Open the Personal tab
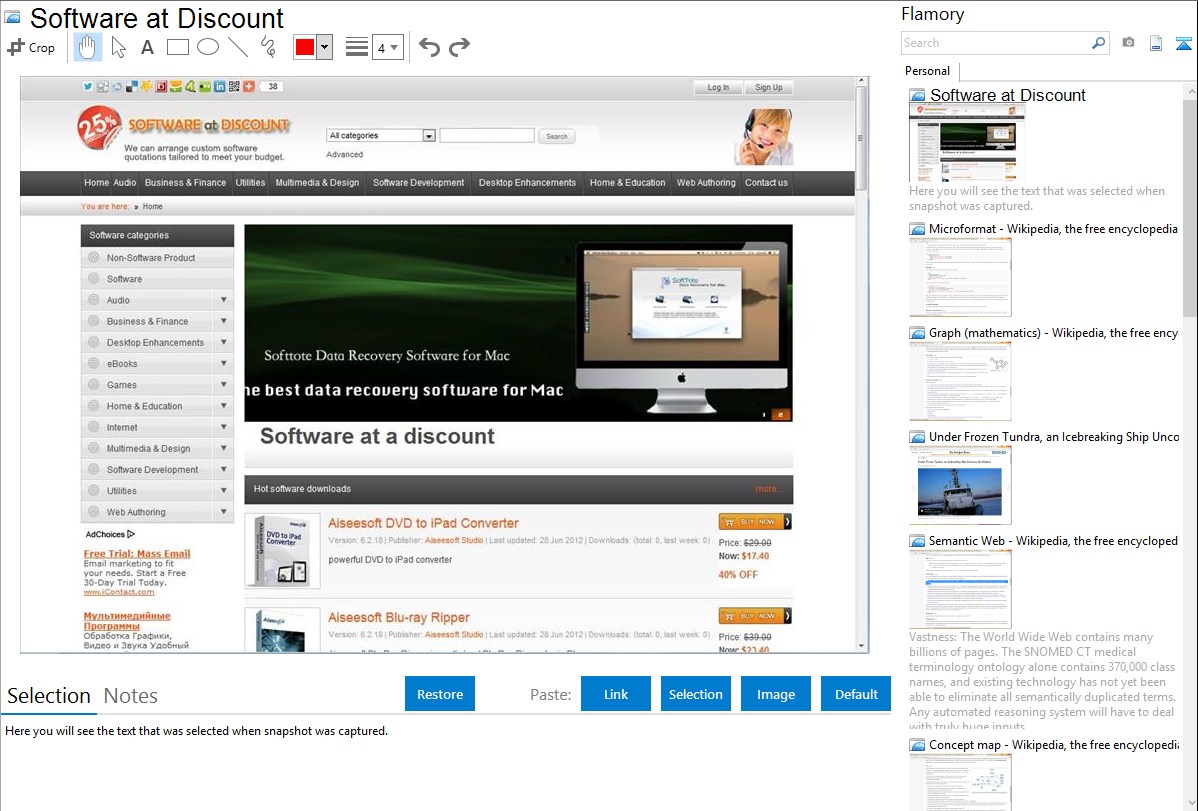The width and height of the screenshot is (1198, 811). [928, 71]
